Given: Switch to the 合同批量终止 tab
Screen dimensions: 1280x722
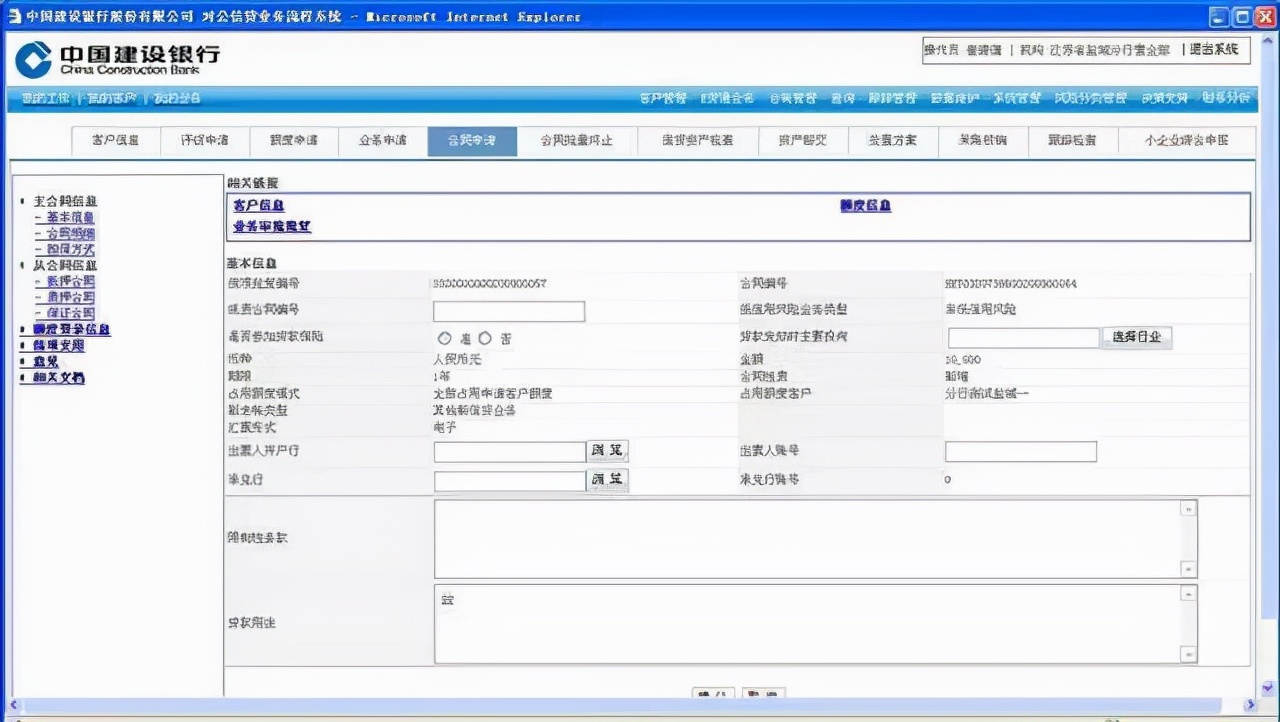Looking at the screenshot, I should click(576, 141).
